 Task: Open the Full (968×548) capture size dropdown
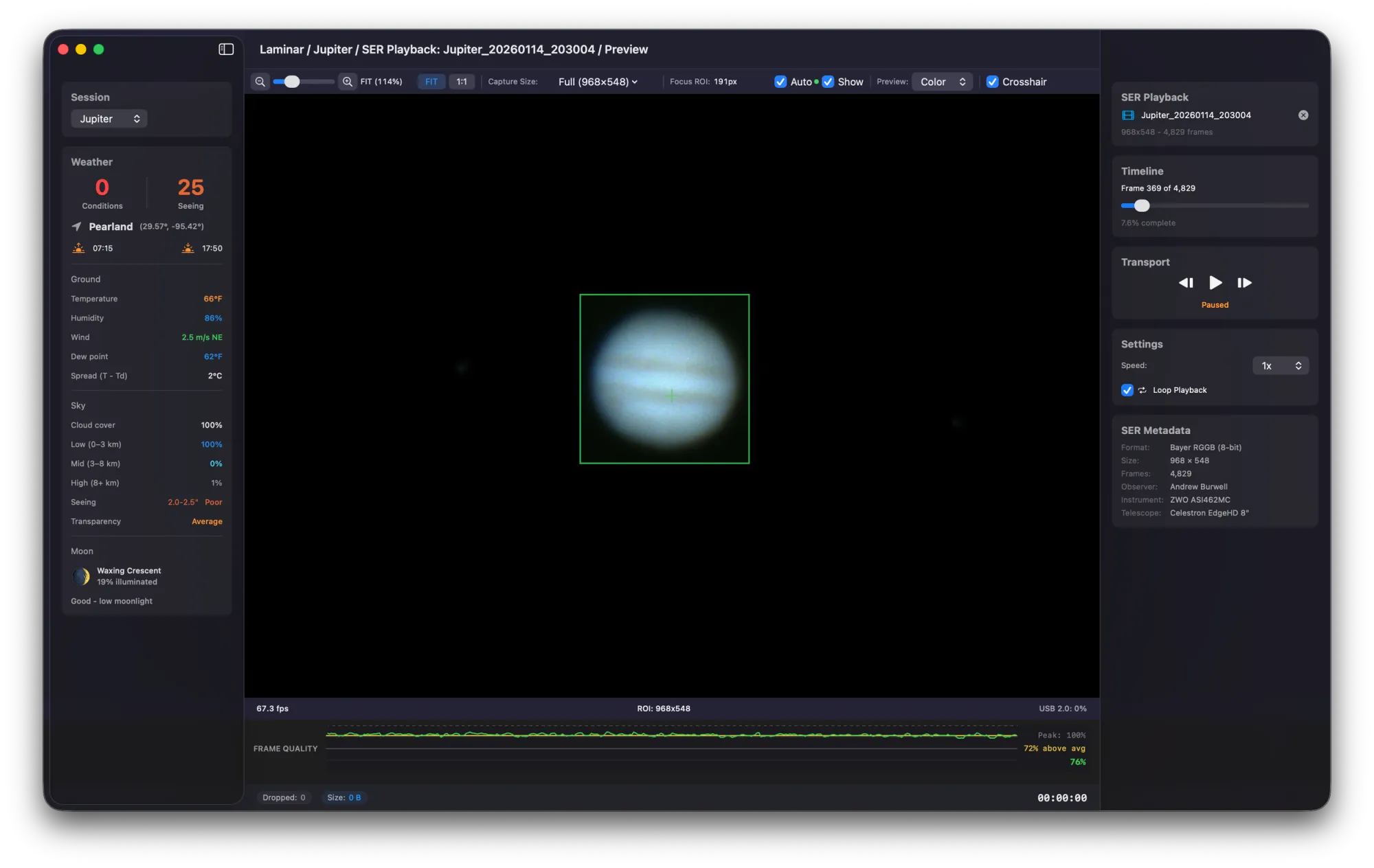tap(597, 82)
